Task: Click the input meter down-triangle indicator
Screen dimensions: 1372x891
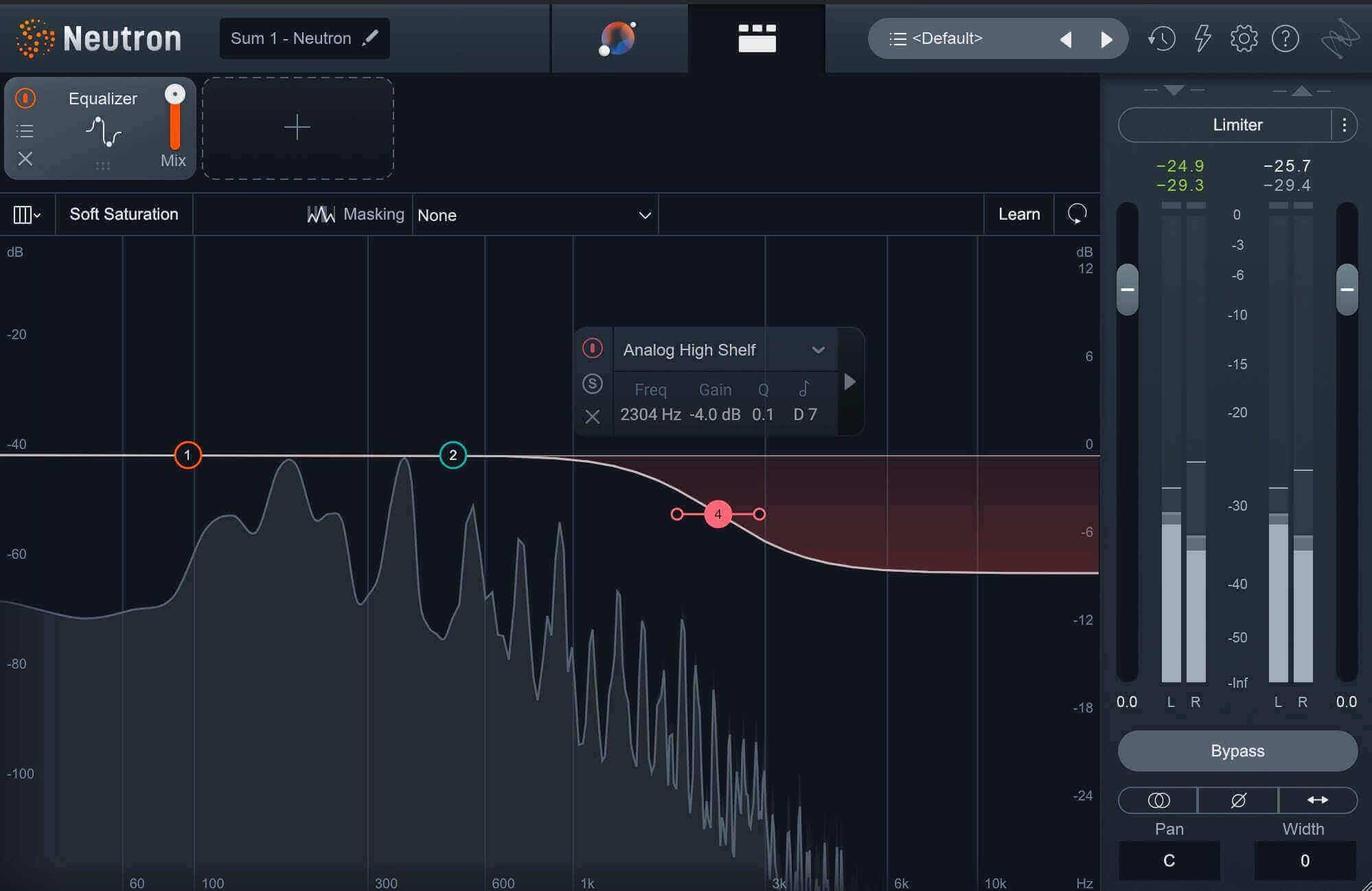Action: tap(1174, 90)
